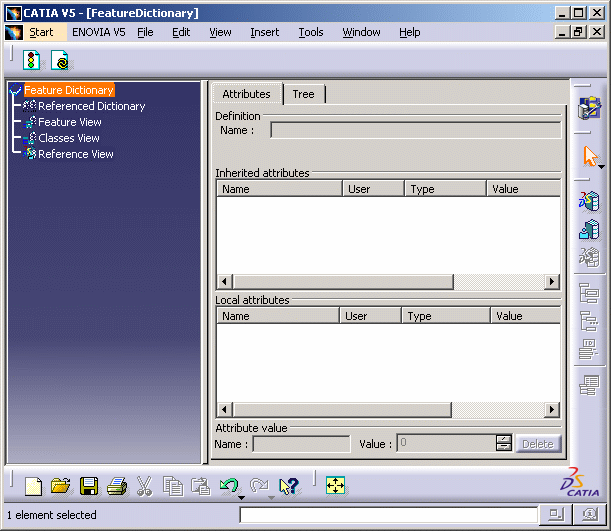Click Local attributes horizontal scroll thumb

pos(342,409)
